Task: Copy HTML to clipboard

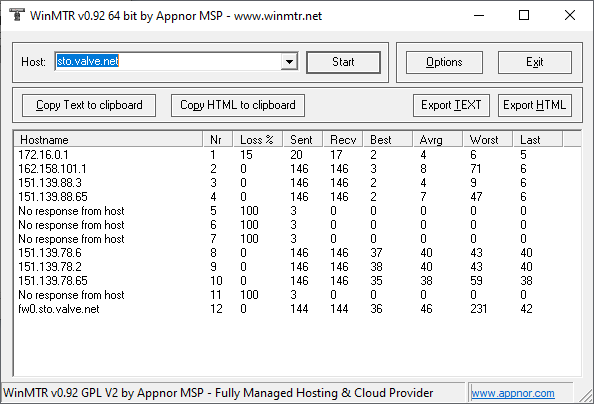Action: click(238, 105)
